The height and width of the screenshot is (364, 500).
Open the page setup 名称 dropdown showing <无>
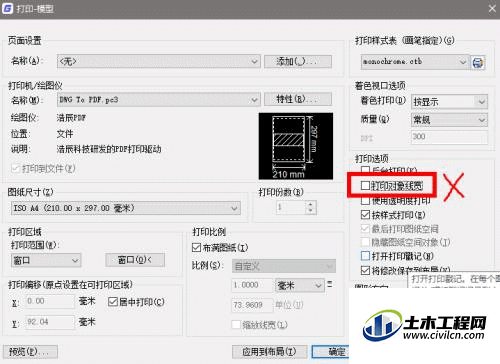pyautogui.click(x=158, y=61)
